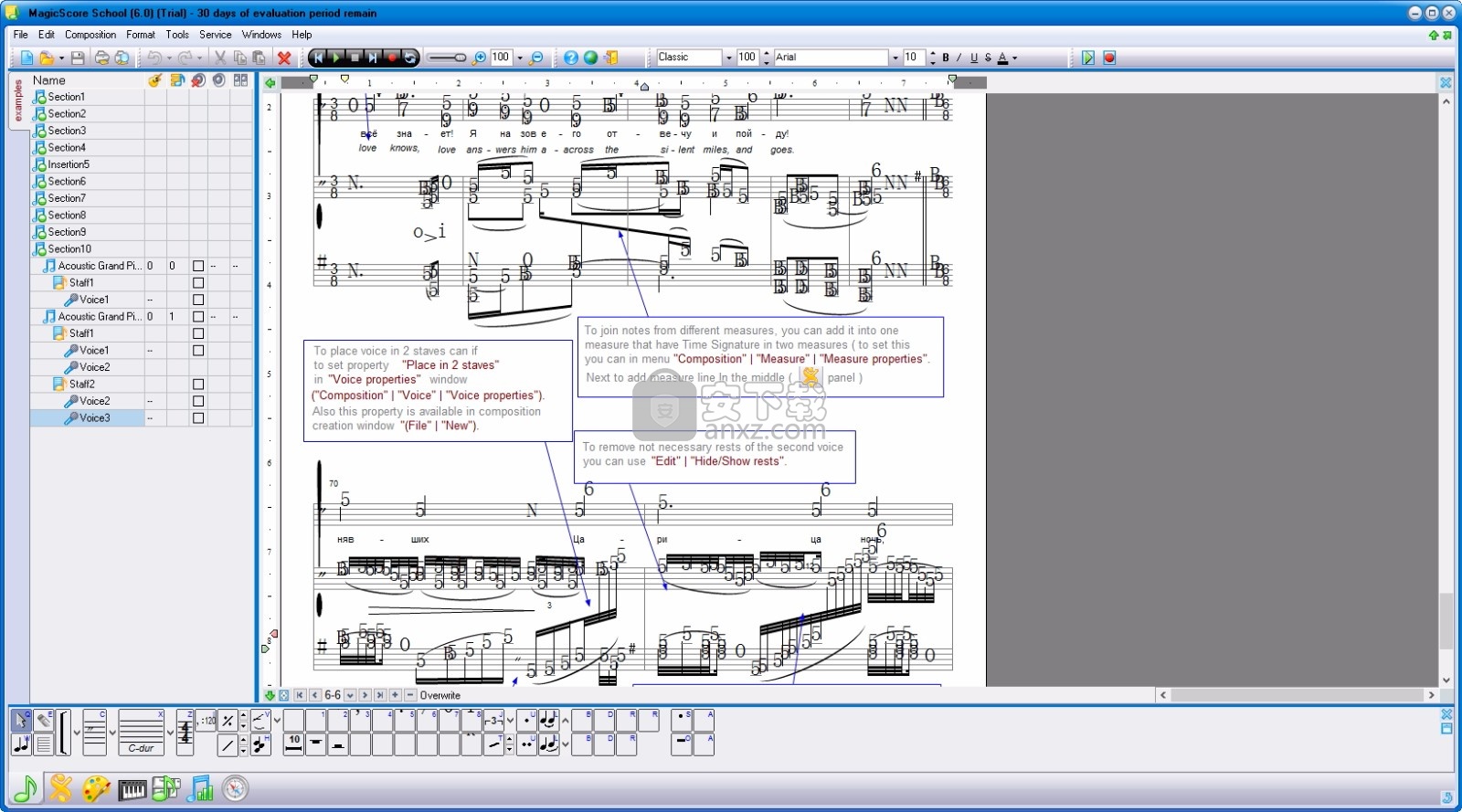
Task: Select the arrow pointer tool in the note palette
Action: click(21, 721)
